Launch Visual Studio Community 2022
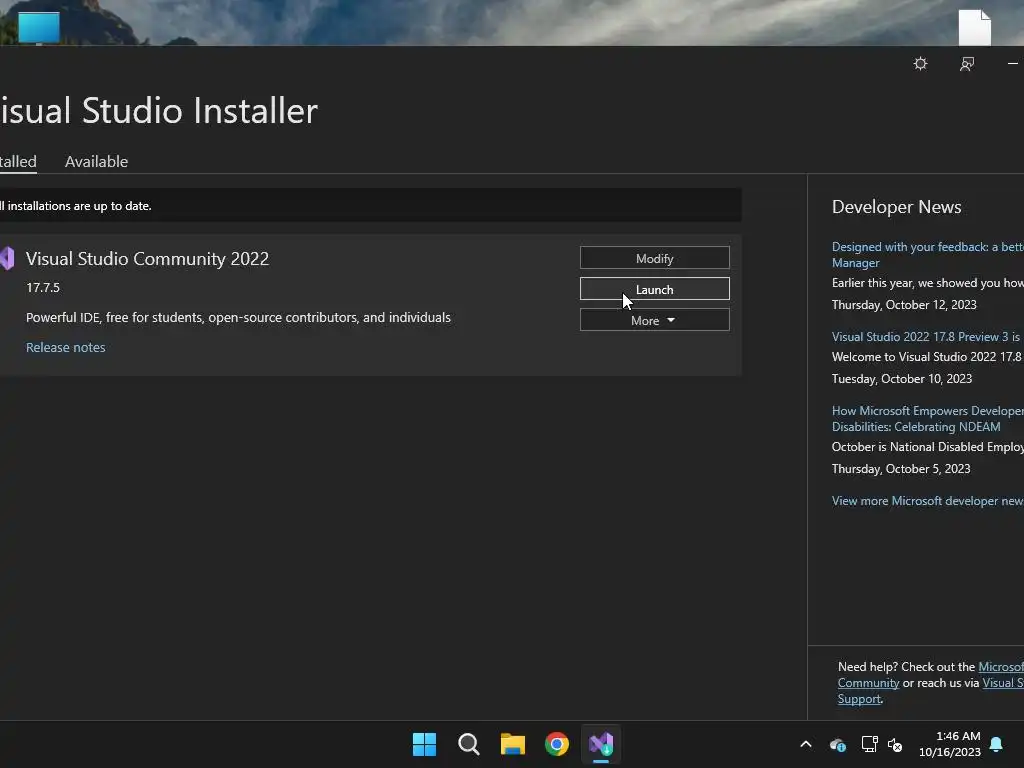The image size is (1024, 768). 654,289
